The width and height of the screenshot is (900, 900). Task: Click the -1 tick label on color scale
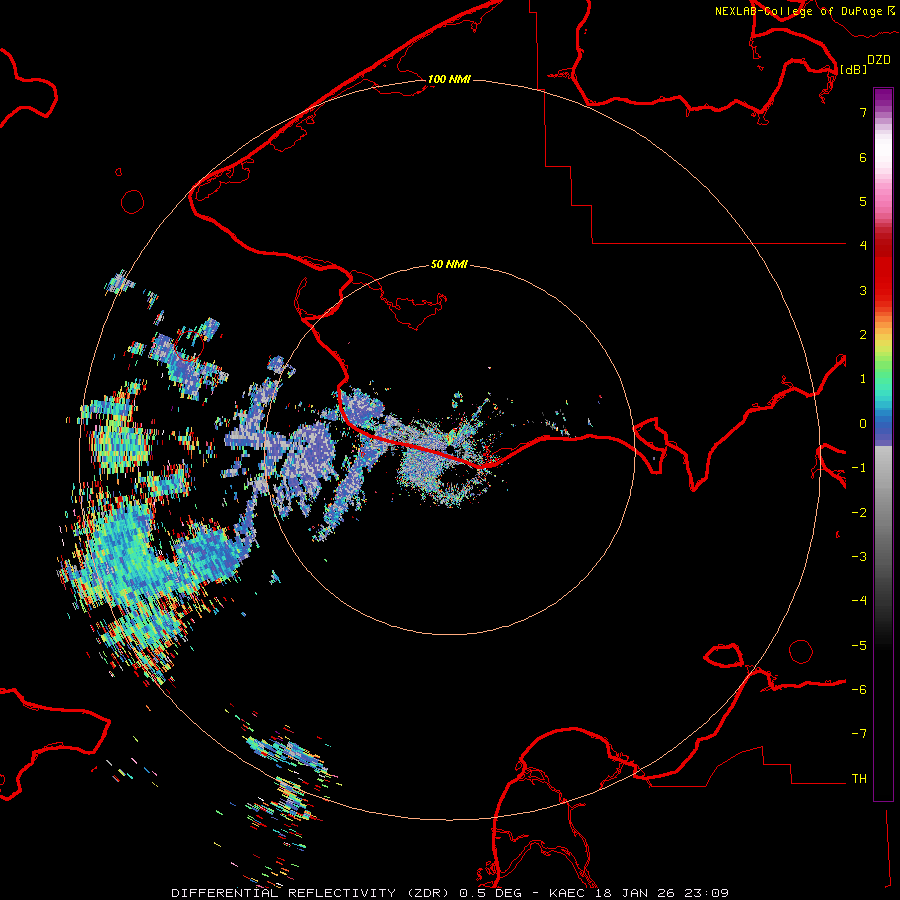tap(859, 468)
